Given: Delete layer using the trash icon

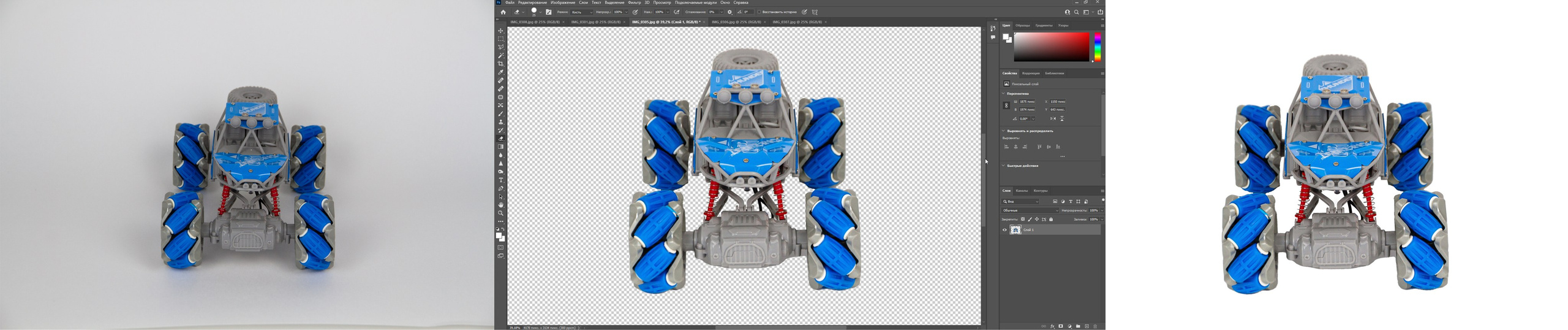Looking at the screenshot, I should coord(1095,326).
